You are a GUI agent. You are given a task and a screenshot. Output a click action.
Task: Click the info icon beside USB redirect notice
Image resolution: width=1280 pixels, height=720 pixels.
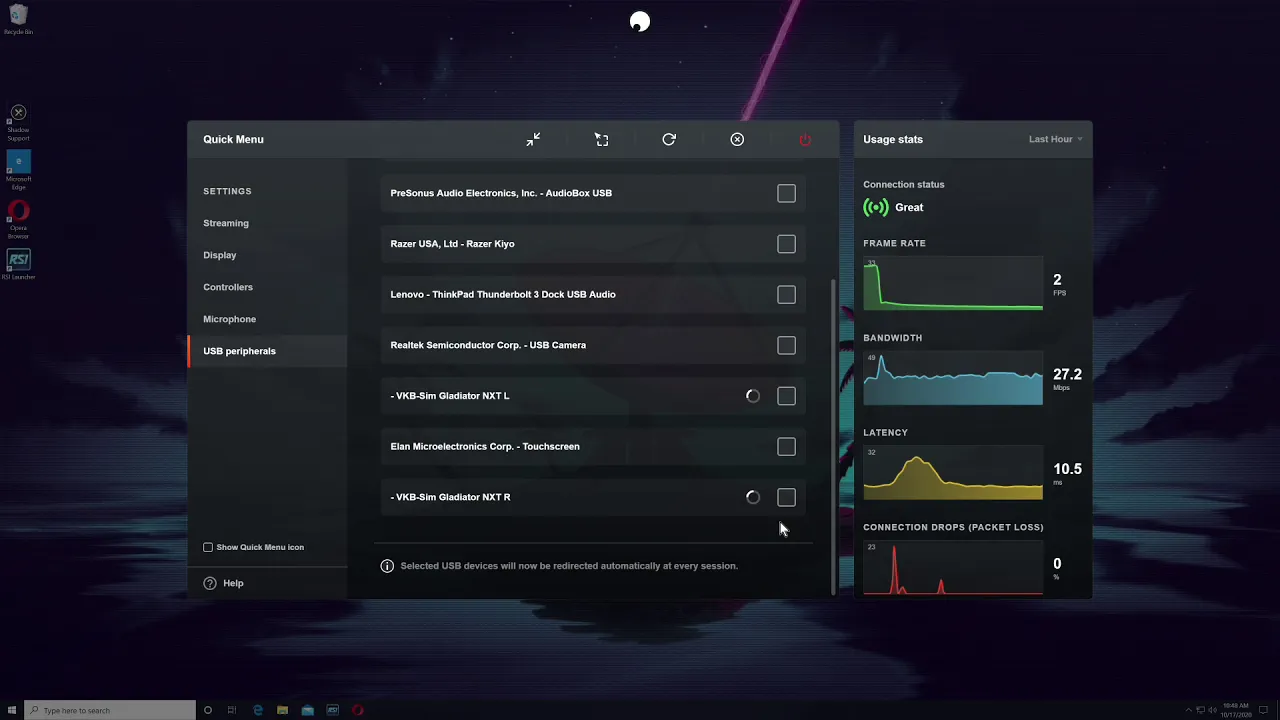point(387,566)
